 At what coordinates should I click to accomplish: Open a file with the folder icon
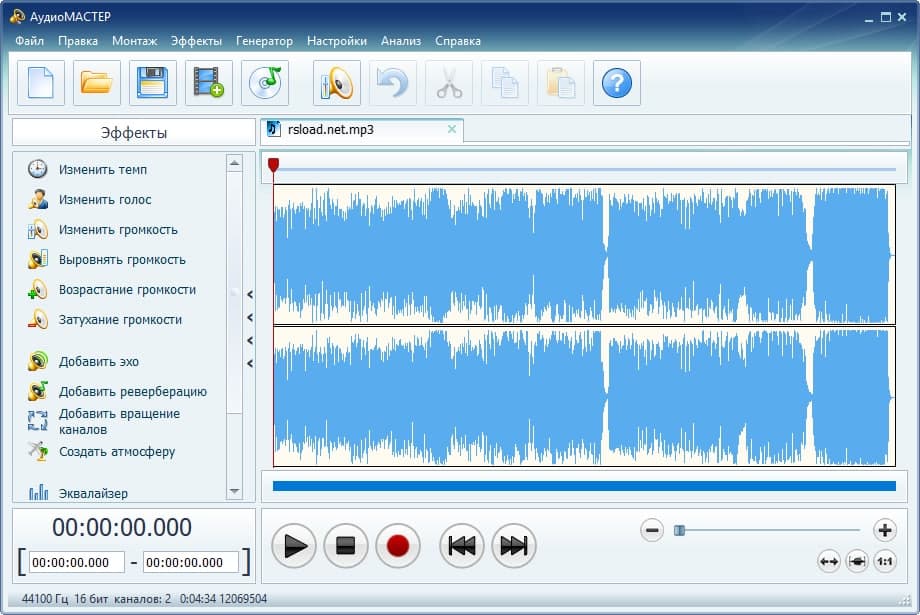[x=97, y=83]
